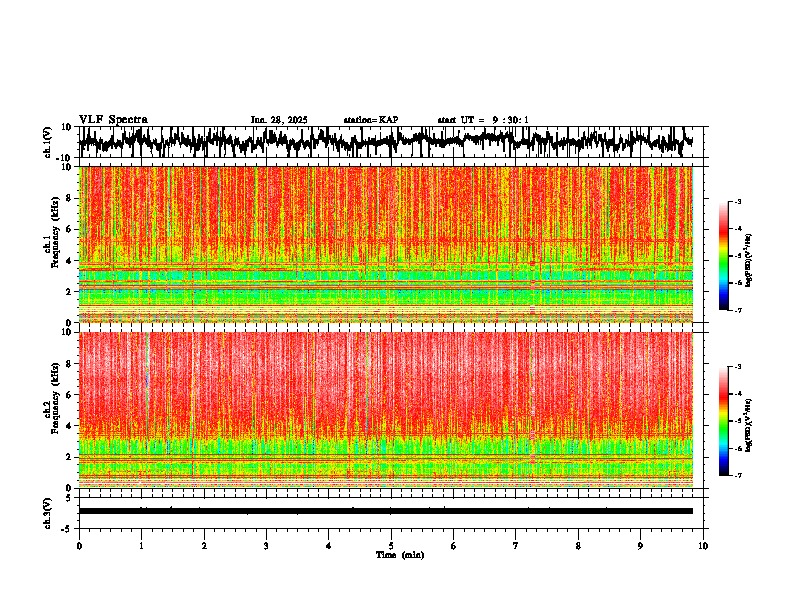The width and height of the screenshot is (792, 612).
Task: Click time axis tick label "0"
Action: (79, 546)
